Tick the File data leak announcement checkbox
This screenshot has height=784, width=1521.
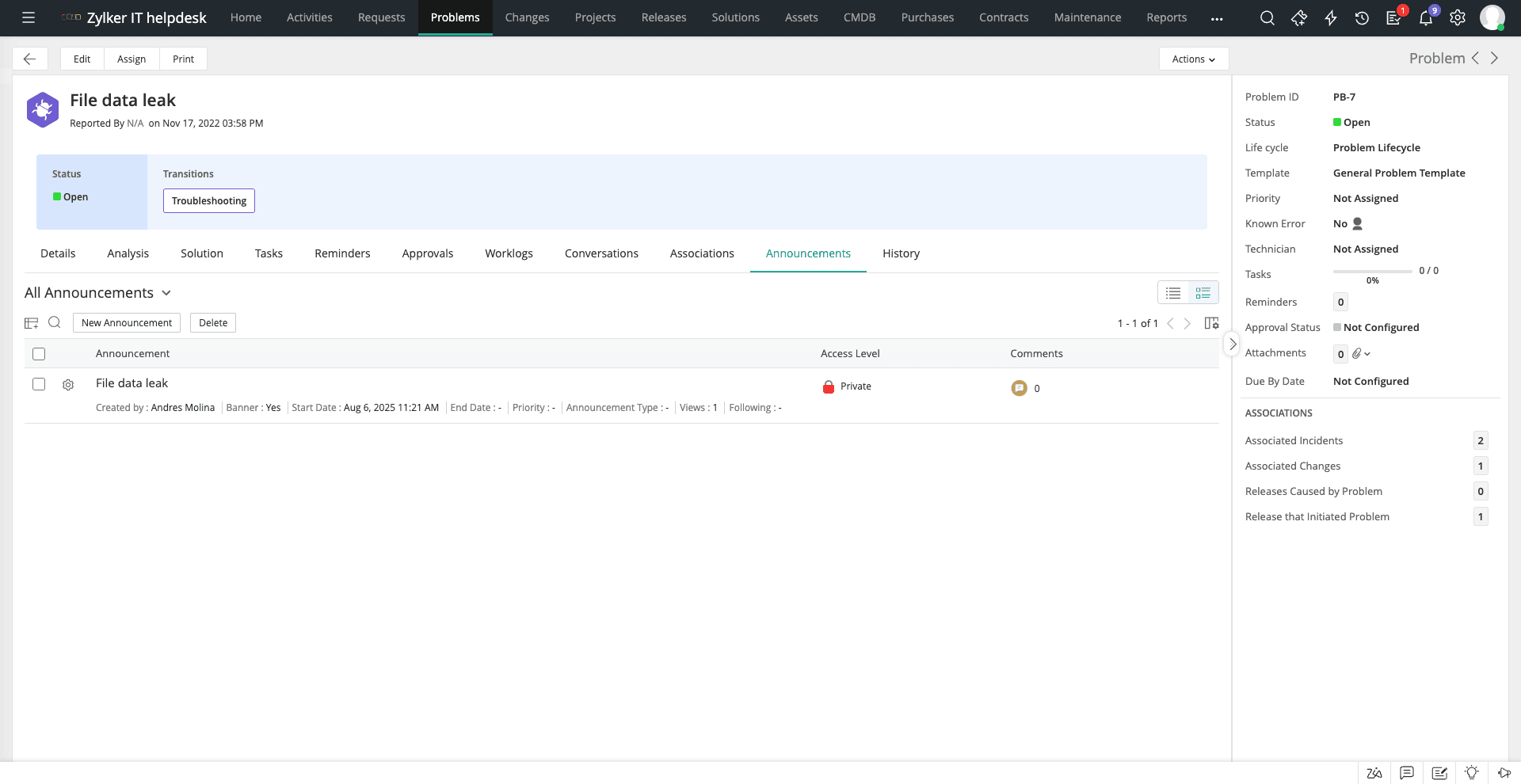[39, 384]
